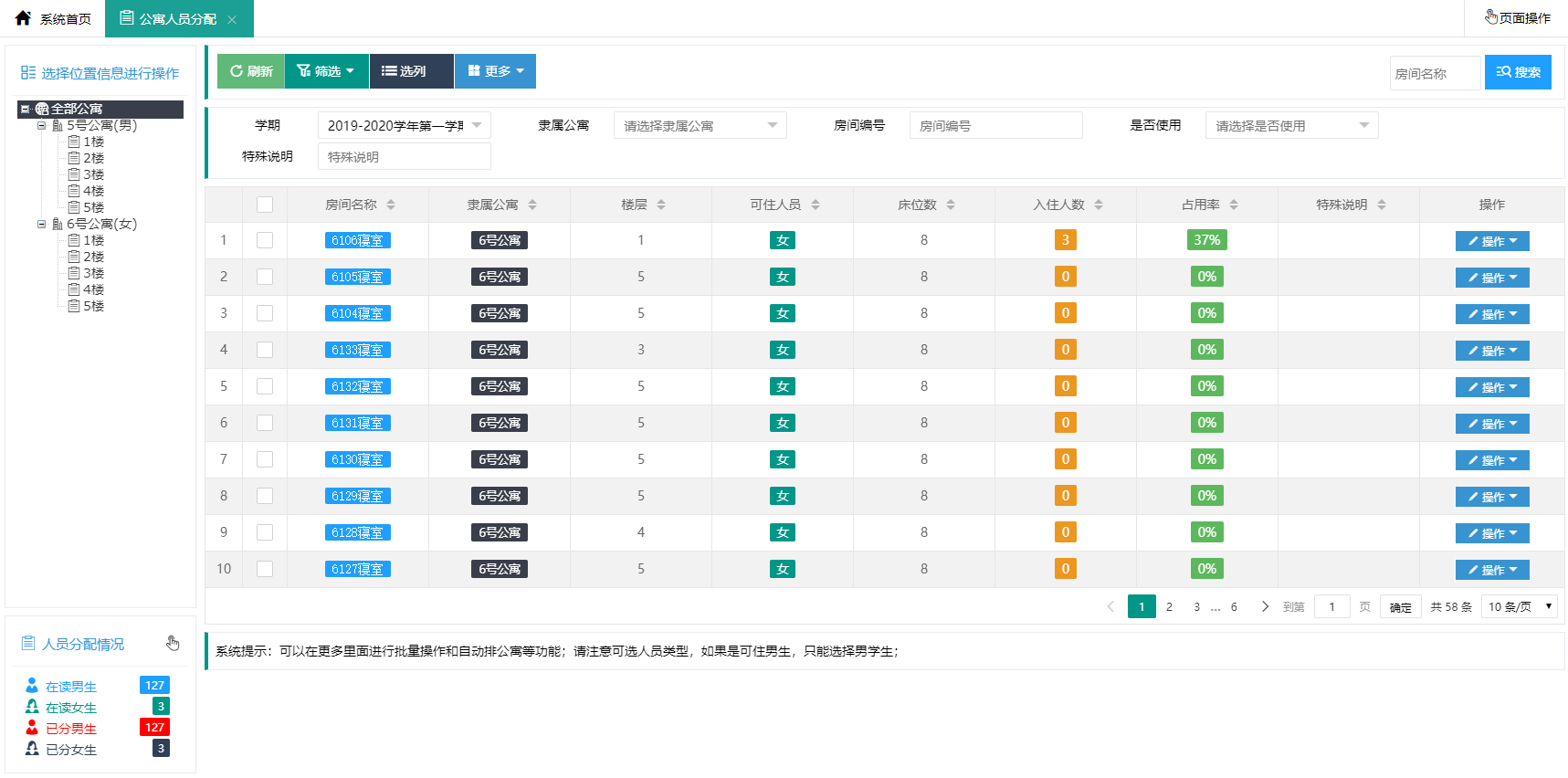Click the 在读女生 person icon
This screenshot has height=778, width=1568.
(x=32, y=706)
